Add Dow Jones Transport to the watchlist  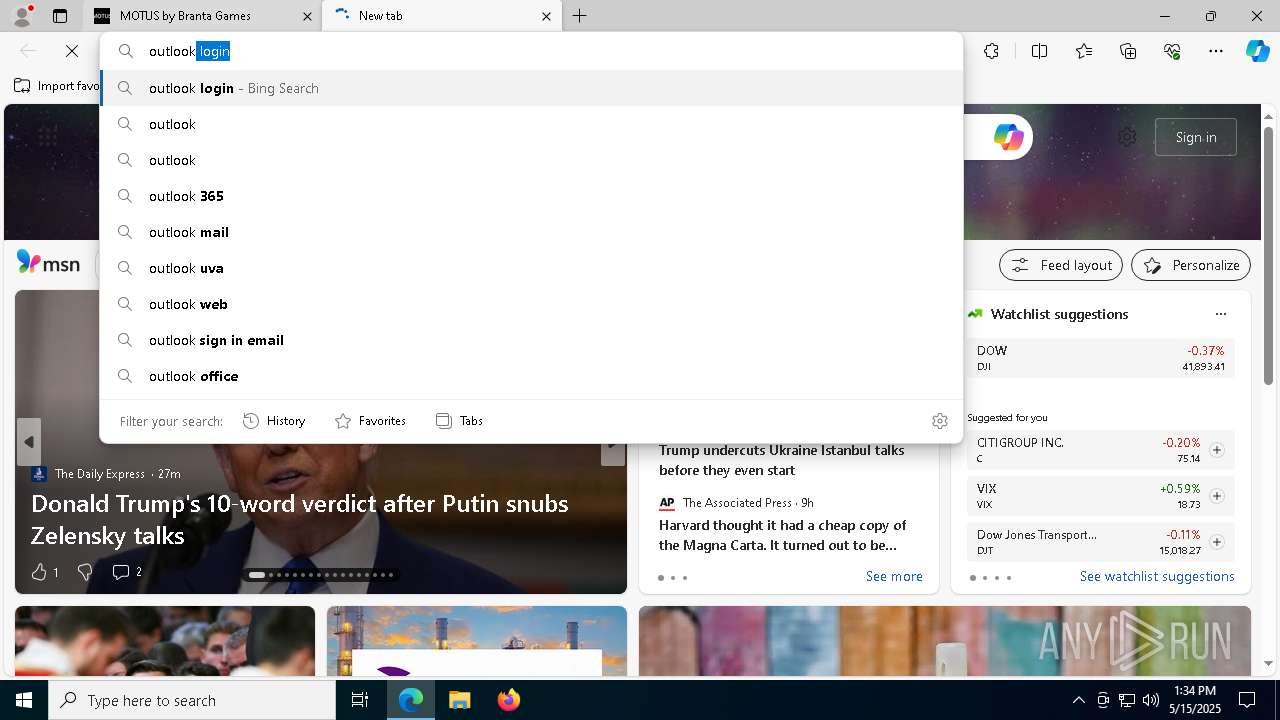tap(1216, 542)
